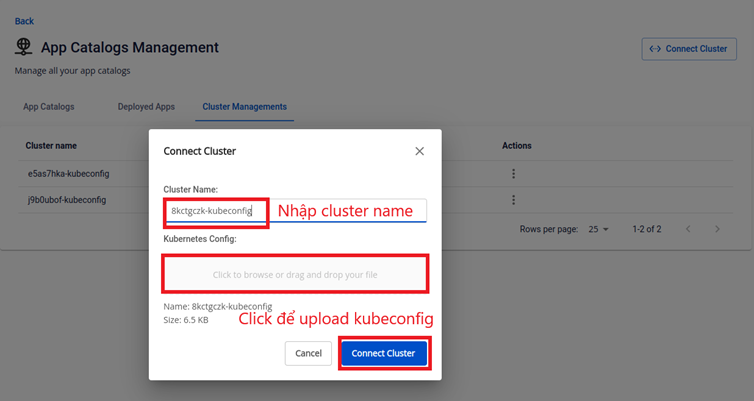
Task: Click the Back link
Action: click(24, 21)
